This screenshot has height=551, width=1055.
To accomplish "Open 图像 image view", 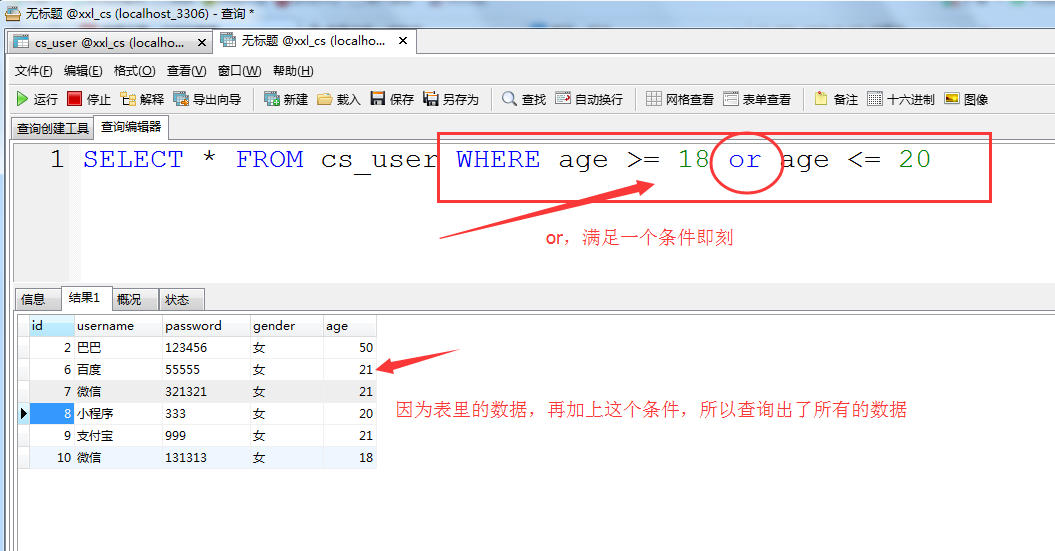I will click(x=966, y=100).
